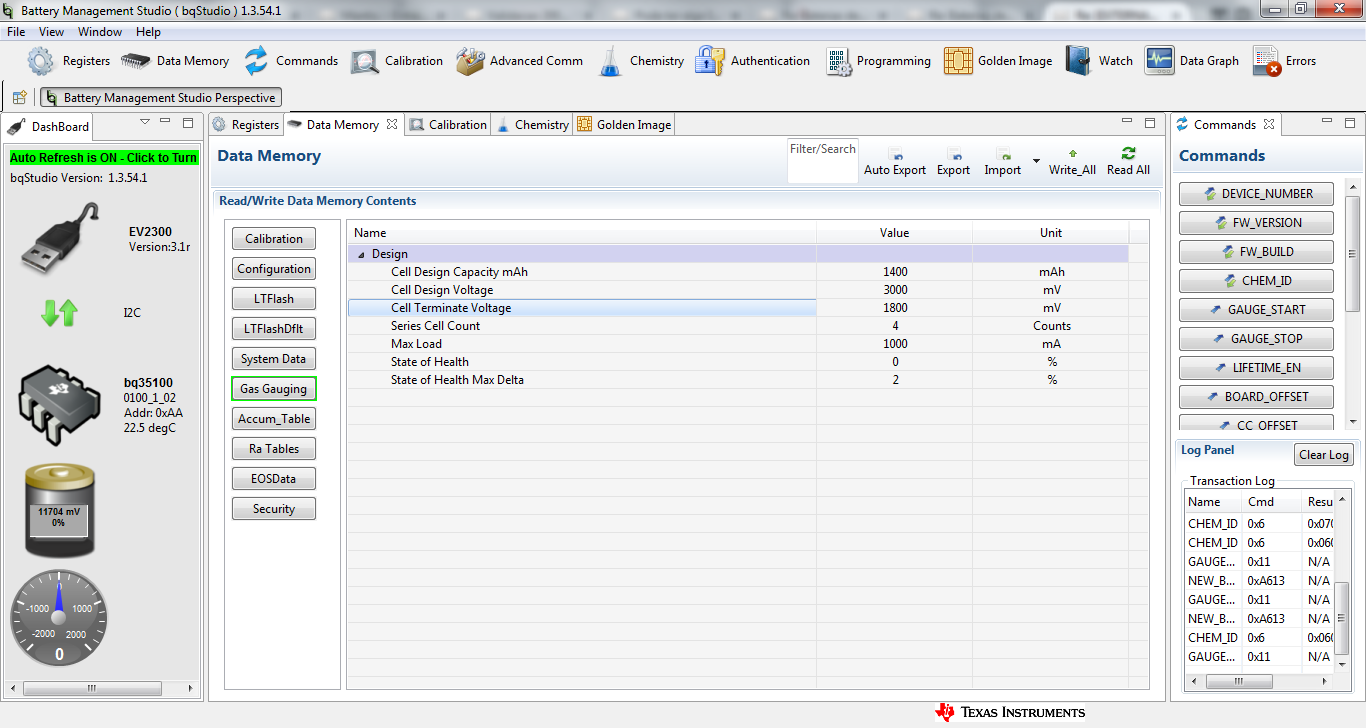
Task: Open the Help menu
Action: (x=148, y=32)
